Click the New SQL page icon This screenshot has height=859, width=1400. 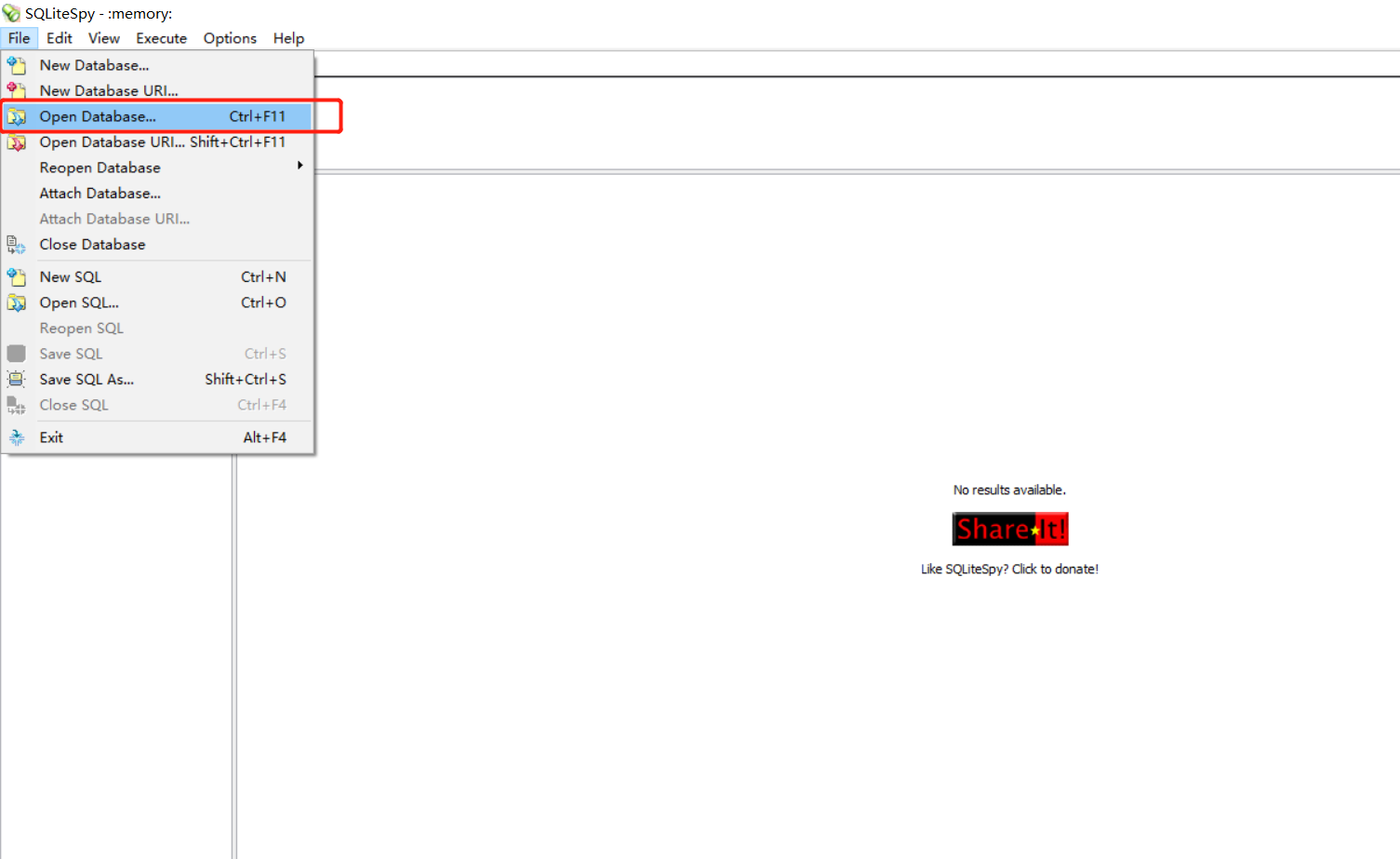[17, 276]
